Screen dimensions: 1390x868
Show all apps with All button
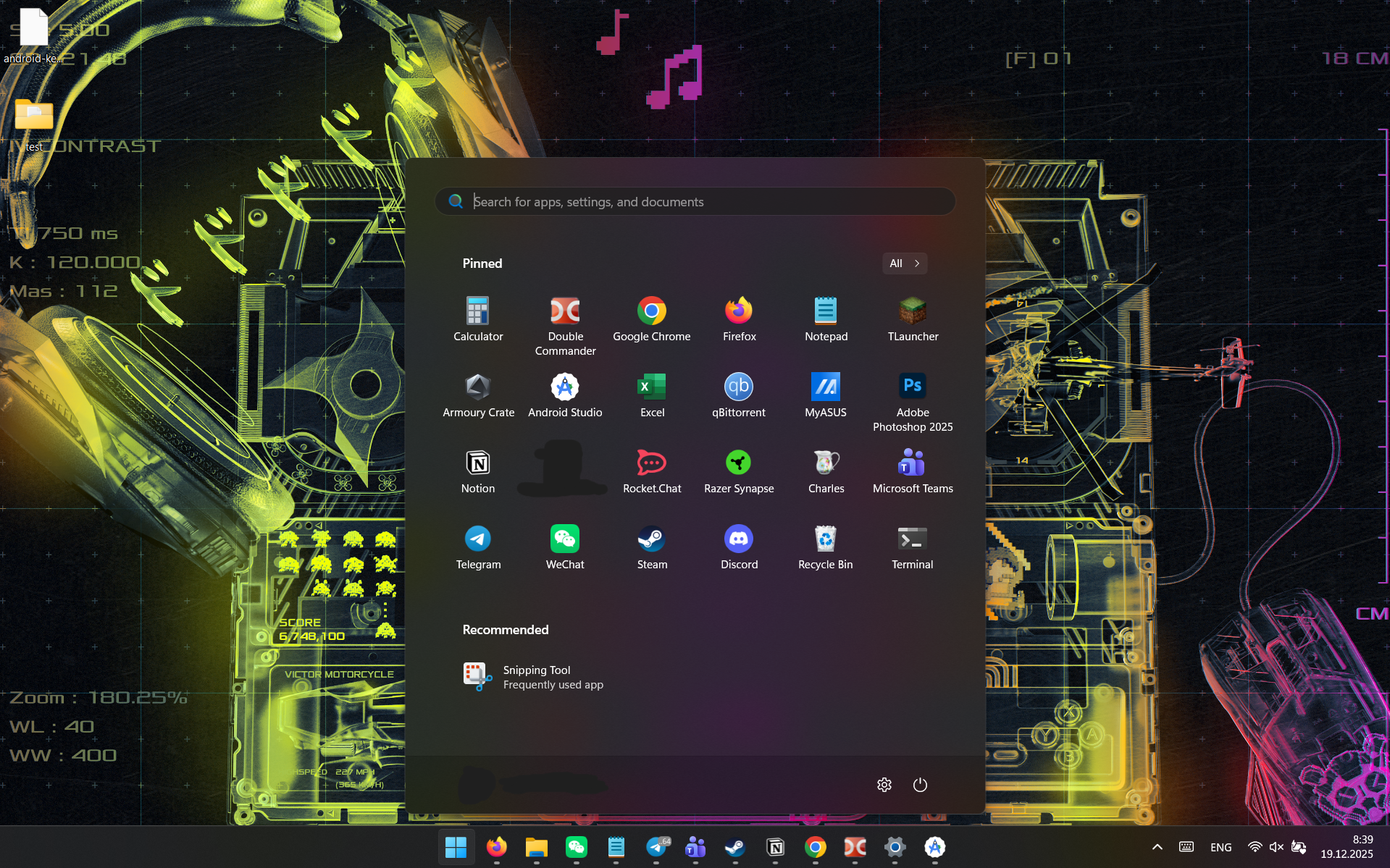pos(905,264)
